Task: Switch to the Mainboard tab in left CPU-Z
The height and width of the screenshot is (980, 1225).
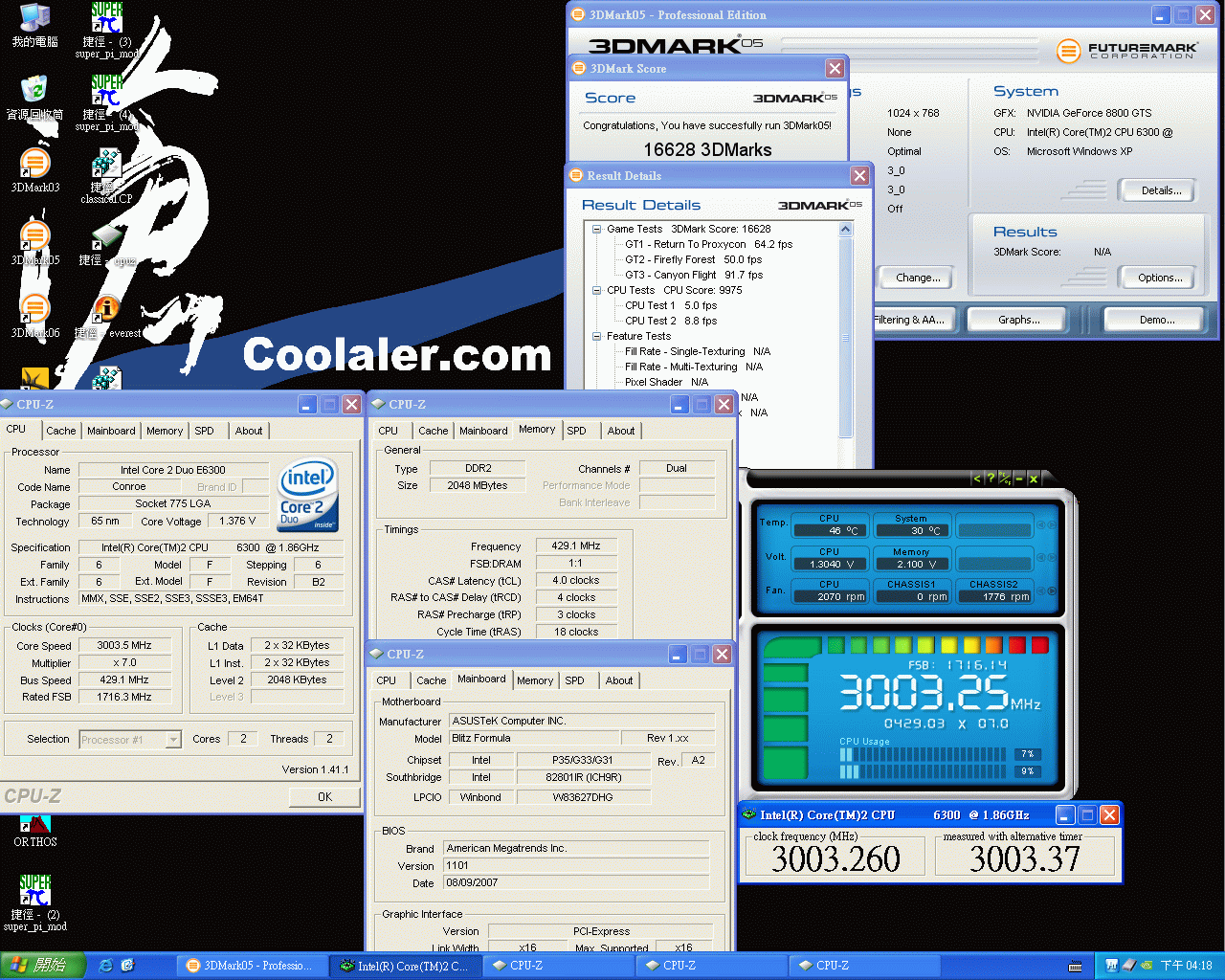Action: (x=111, y=431)
